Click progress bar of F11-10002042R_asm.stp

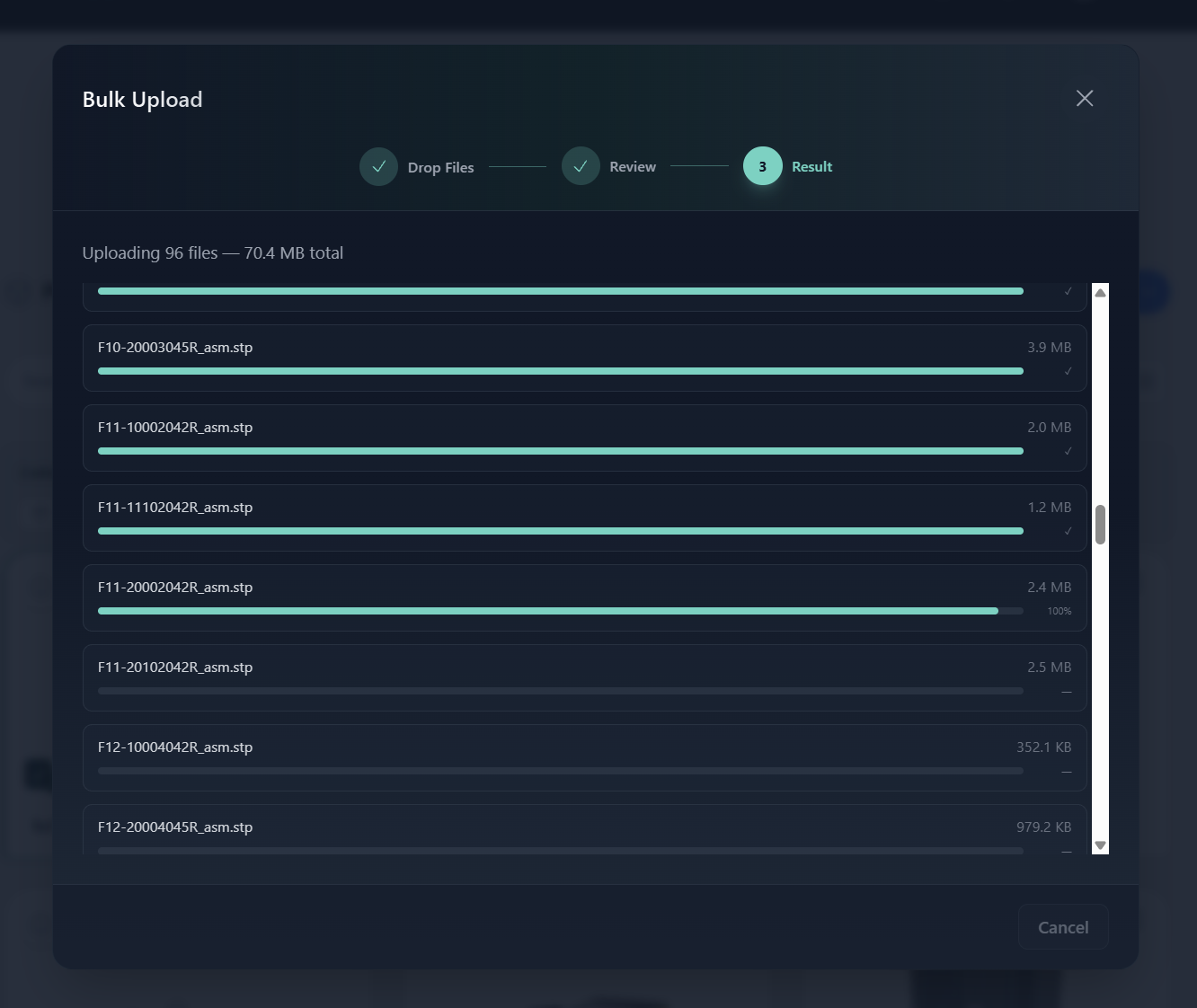(x=561, y=451)
